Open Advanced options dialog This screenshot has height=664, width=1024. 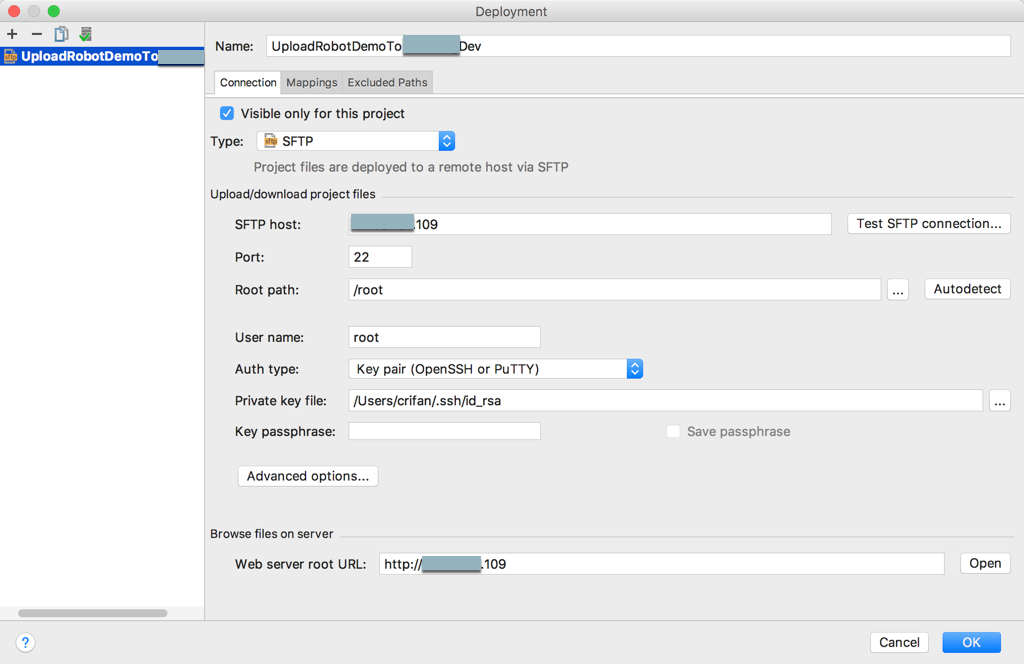point(308,476)
